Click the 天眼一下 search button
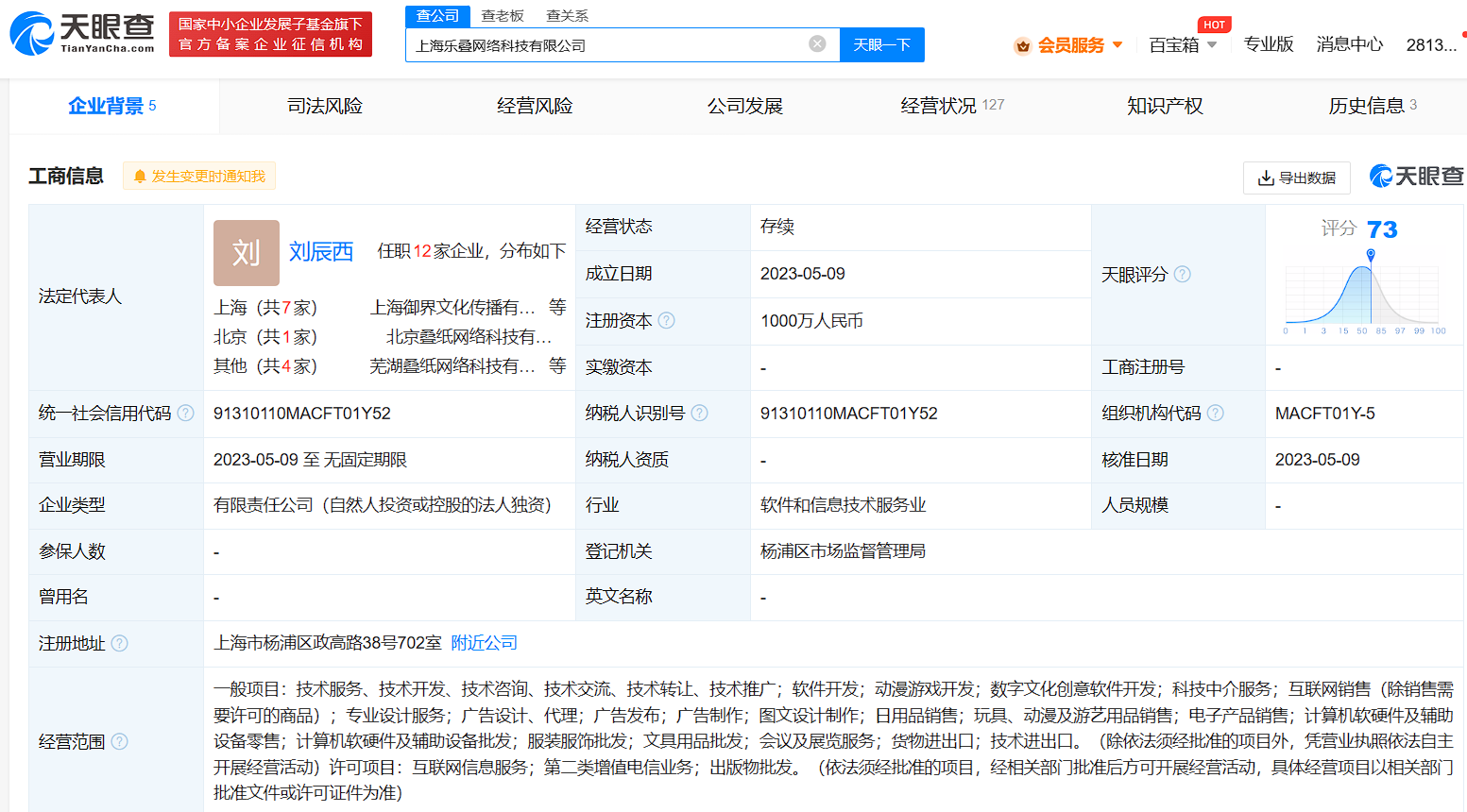 pos(882,44)
